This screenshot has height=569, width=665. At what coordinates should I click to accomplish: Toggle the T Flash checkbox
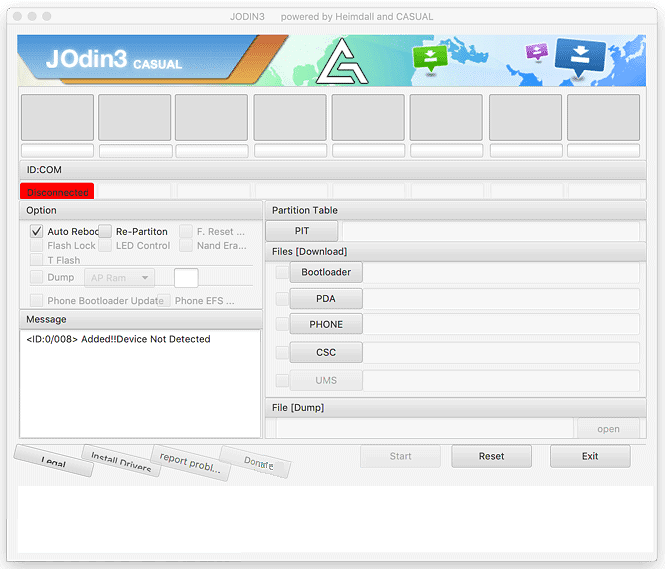pyautogui.click(x=36, y=260)
